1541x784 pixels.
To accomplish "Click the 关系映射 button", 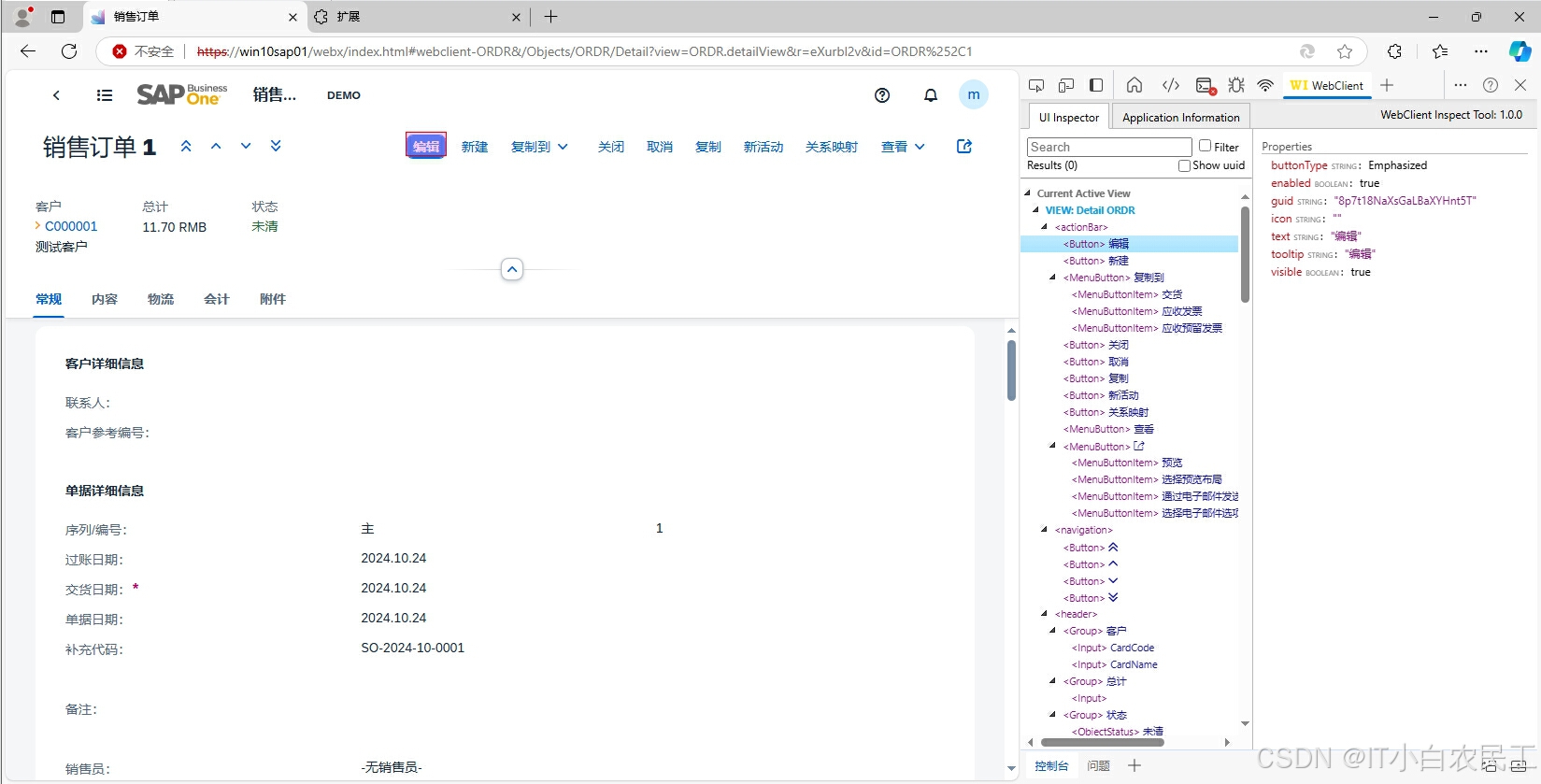I will tap(832, 147).
